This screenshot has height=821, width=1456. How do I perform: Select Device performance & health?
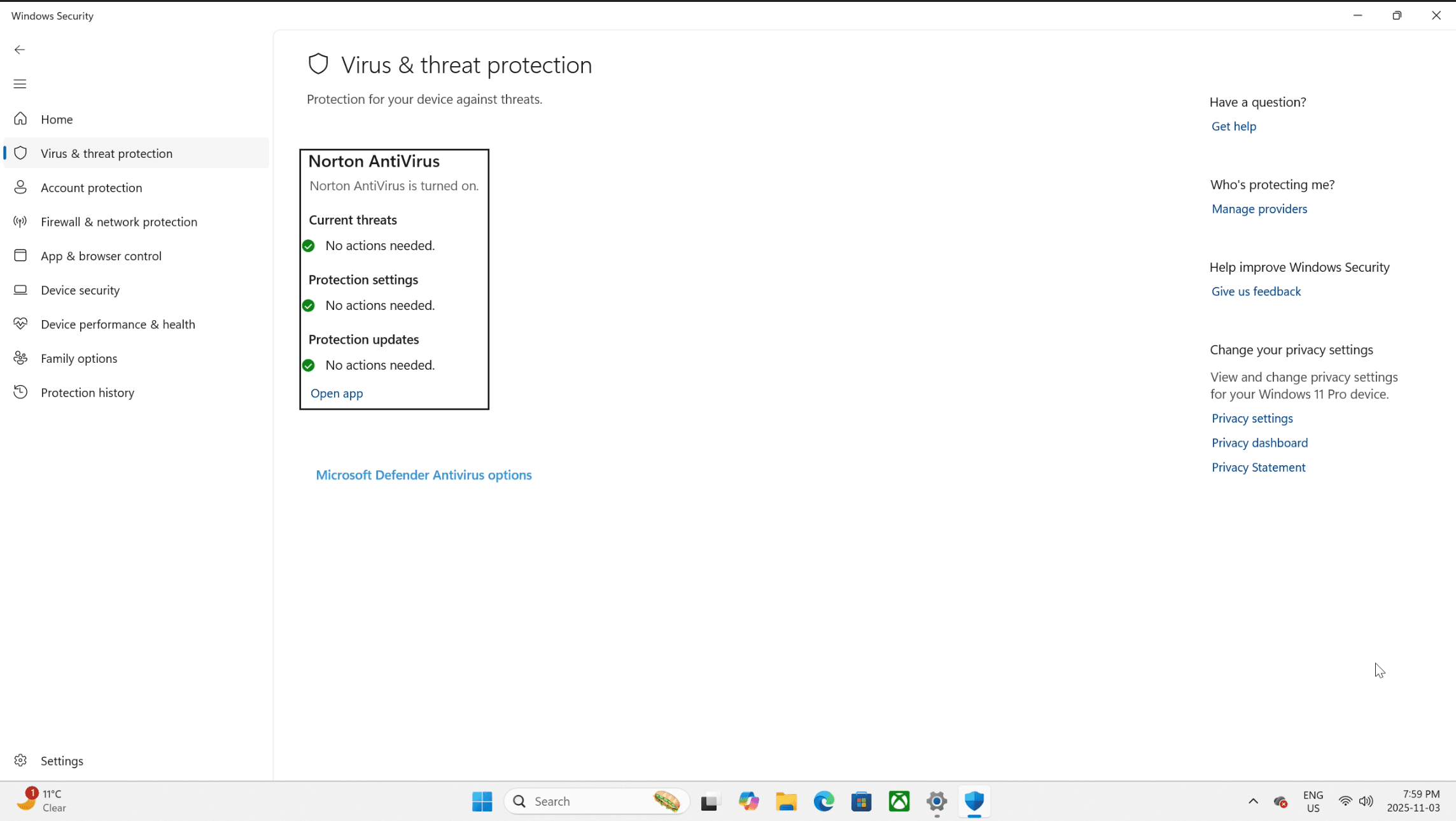tap(118, 324)
